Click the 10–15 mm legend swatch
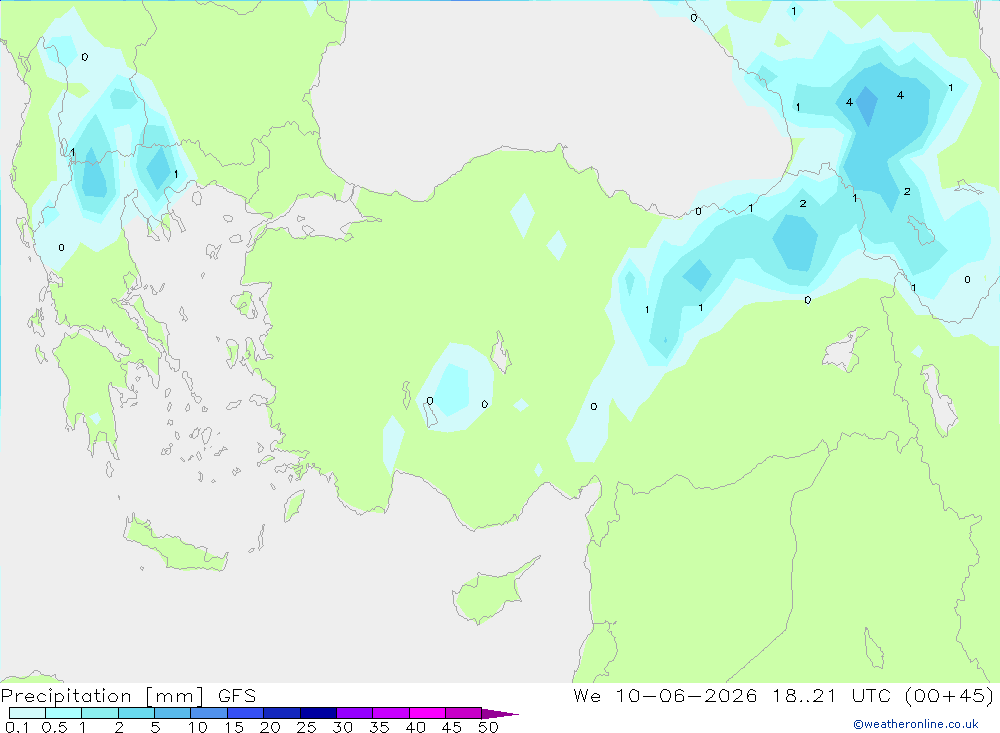Image resolution: width=1000 pixels, height=733 pixels. pyautogui.click(x=209, y=713)
